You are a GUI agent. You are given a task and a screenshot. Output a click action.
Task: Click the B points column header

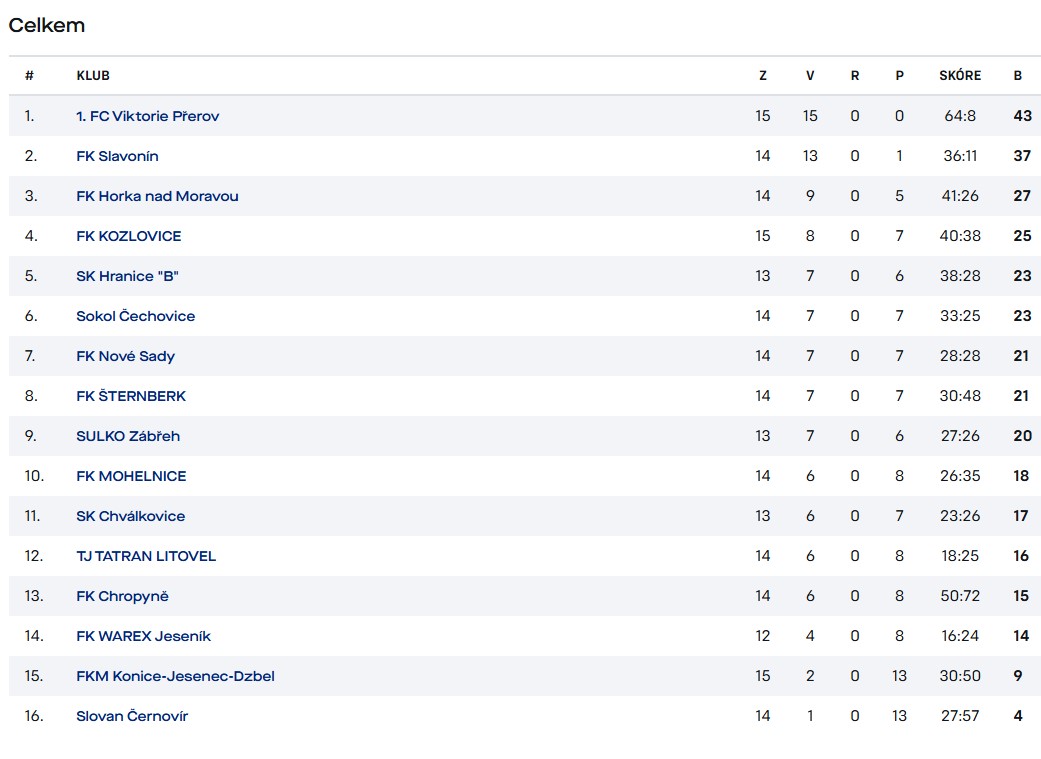(x=1018, y=76)
